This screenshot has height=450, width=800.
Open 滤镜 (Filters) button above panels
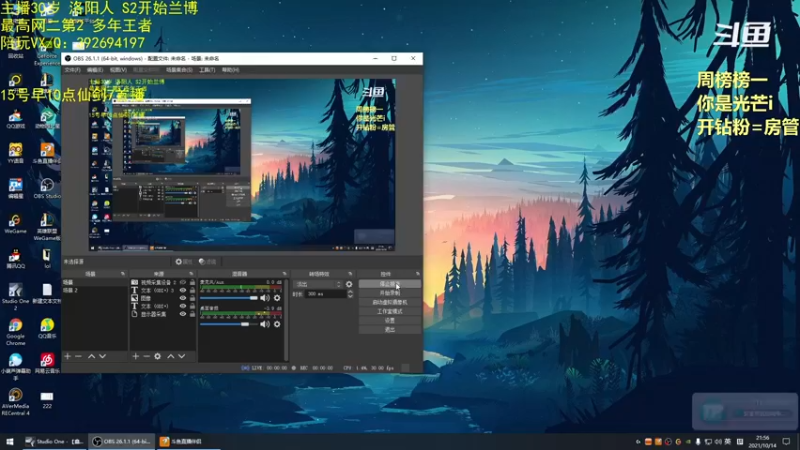208,262
